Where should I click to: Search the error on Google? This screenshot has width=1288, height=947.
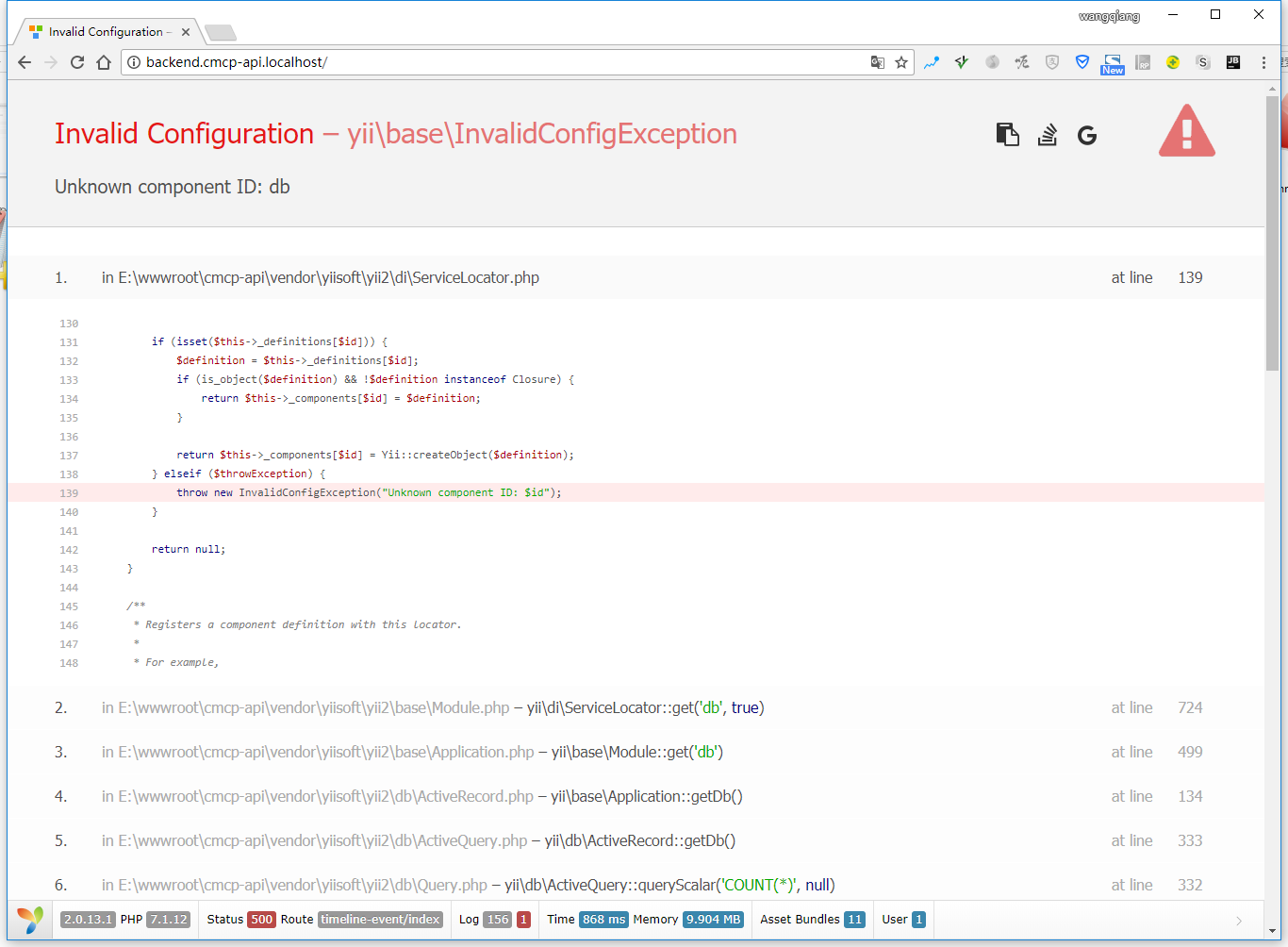(1087, 136)
